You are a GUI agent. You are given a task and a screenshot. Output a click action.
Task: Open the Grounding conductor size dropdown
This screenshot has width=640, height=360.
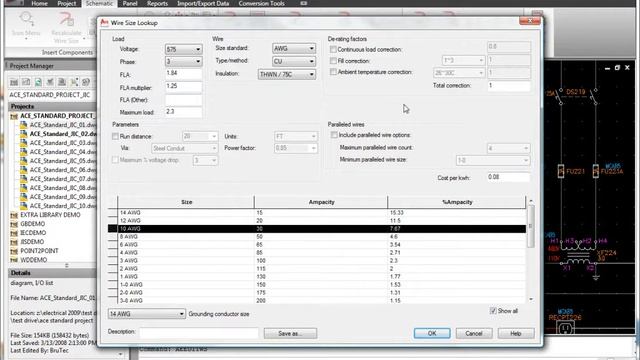point(147,314)
